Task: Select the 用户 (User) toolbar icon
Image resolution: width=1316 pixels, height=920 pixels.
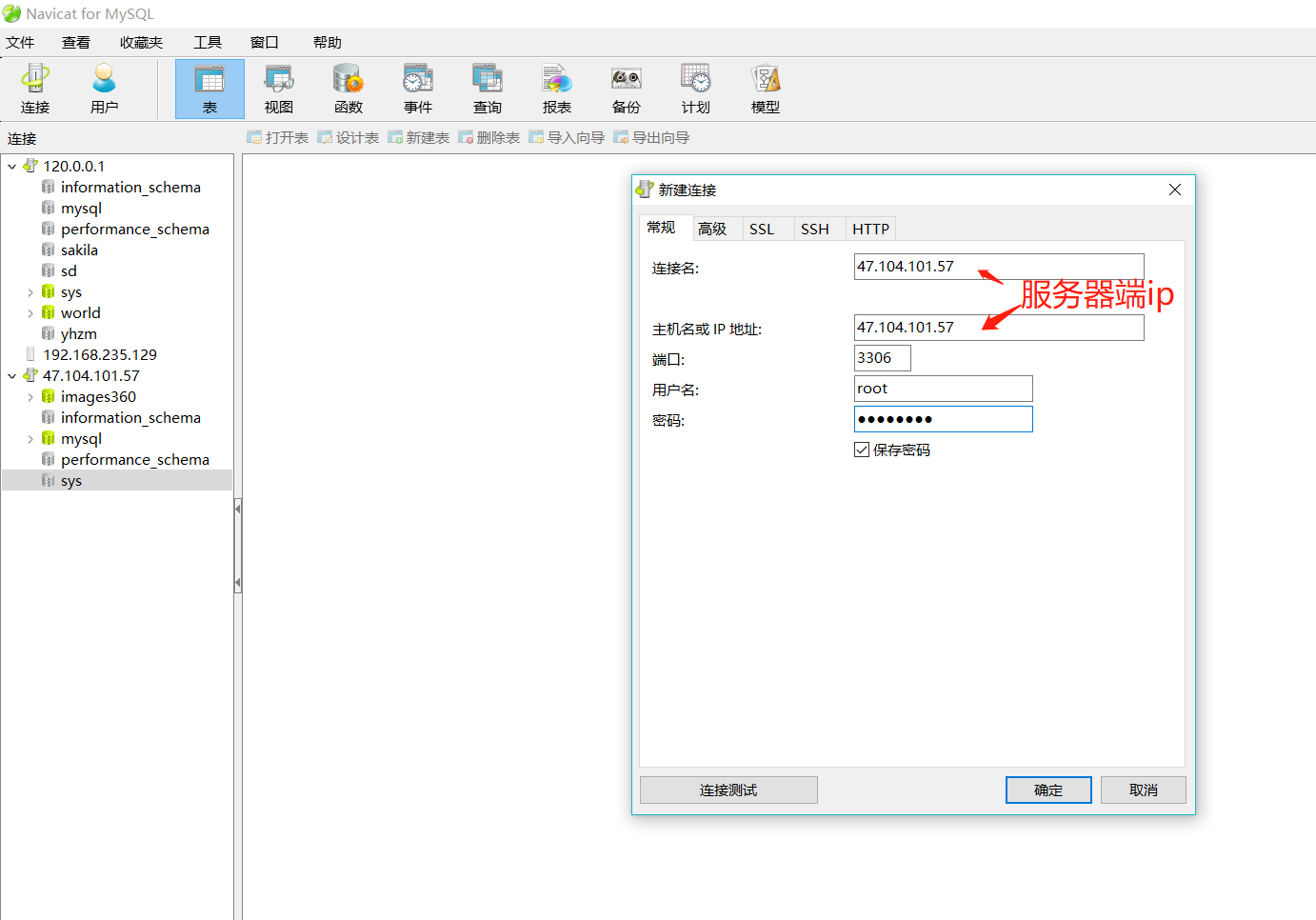Action: 105,89
